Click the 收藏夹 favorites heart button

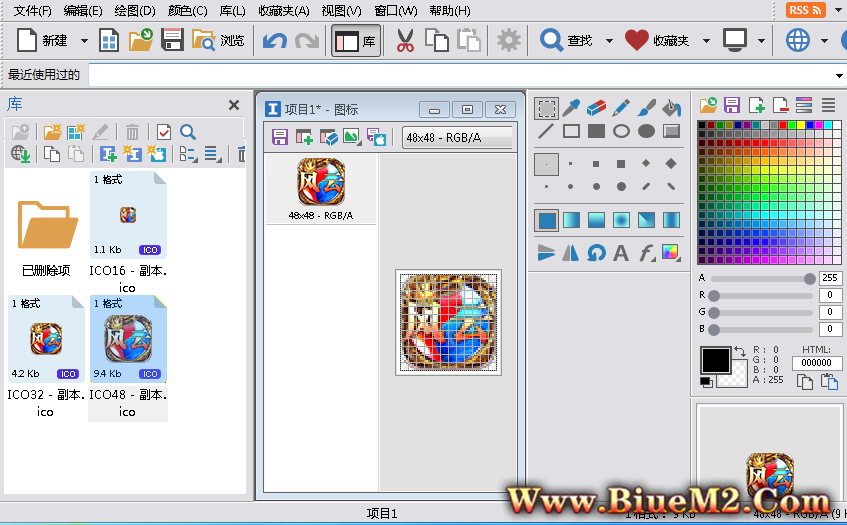[x=657, y=41]
